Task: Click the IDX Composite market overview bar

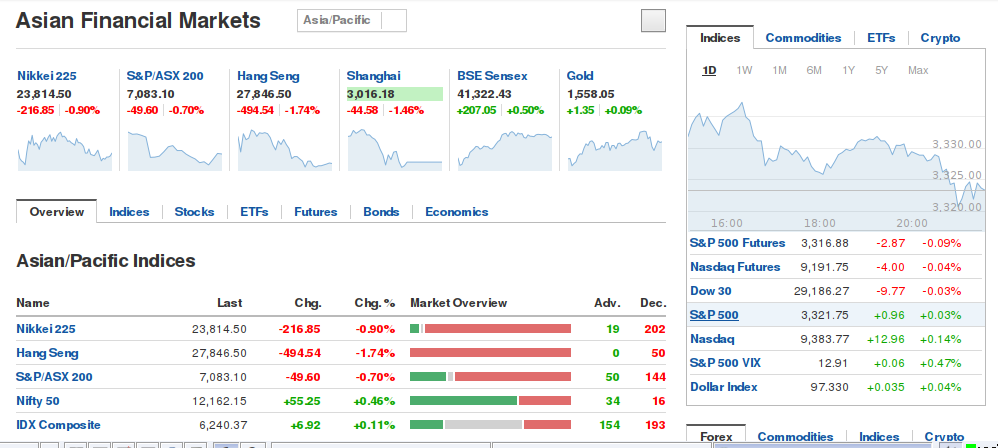Action: pos(490,424)
